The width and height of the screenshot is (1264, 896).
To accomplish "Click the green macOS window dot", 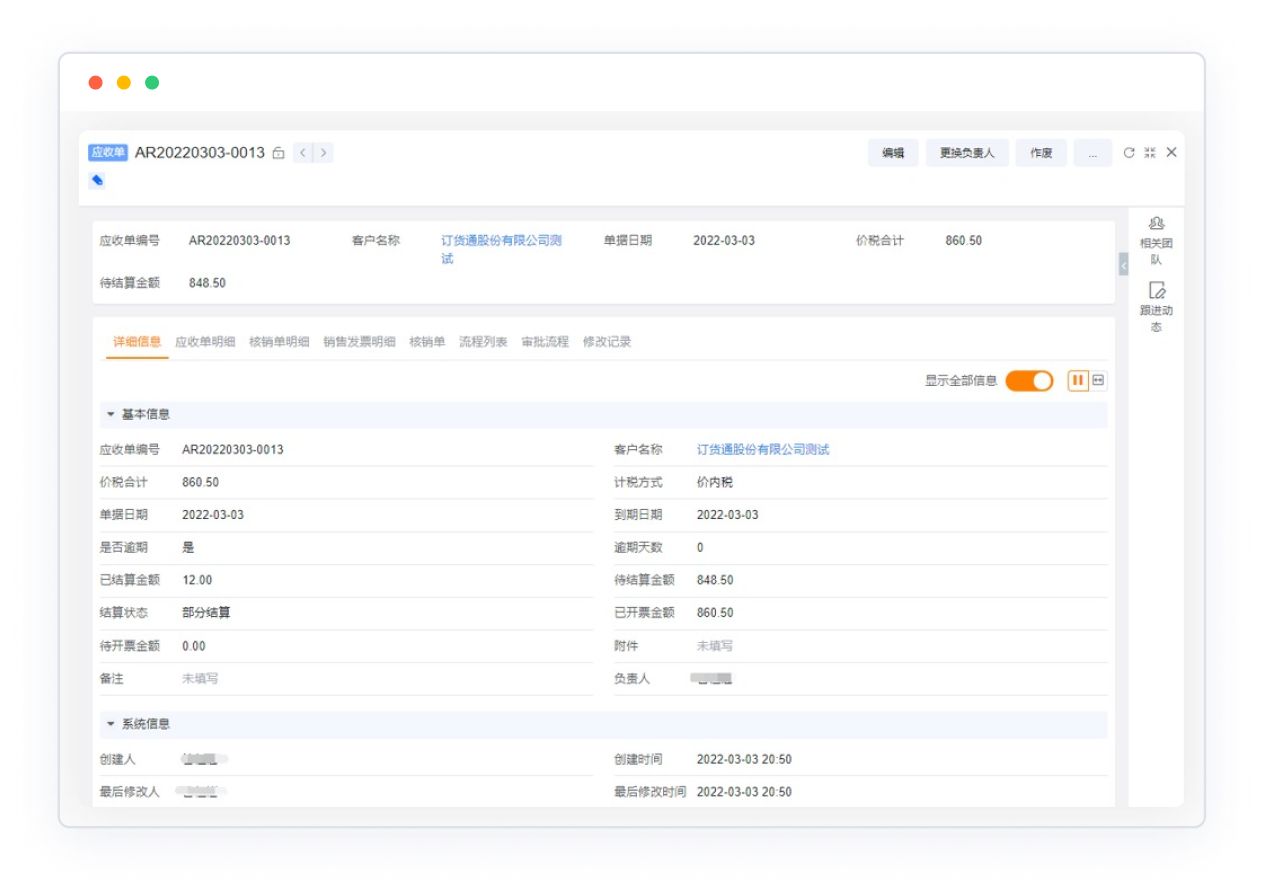I will 152,83.
